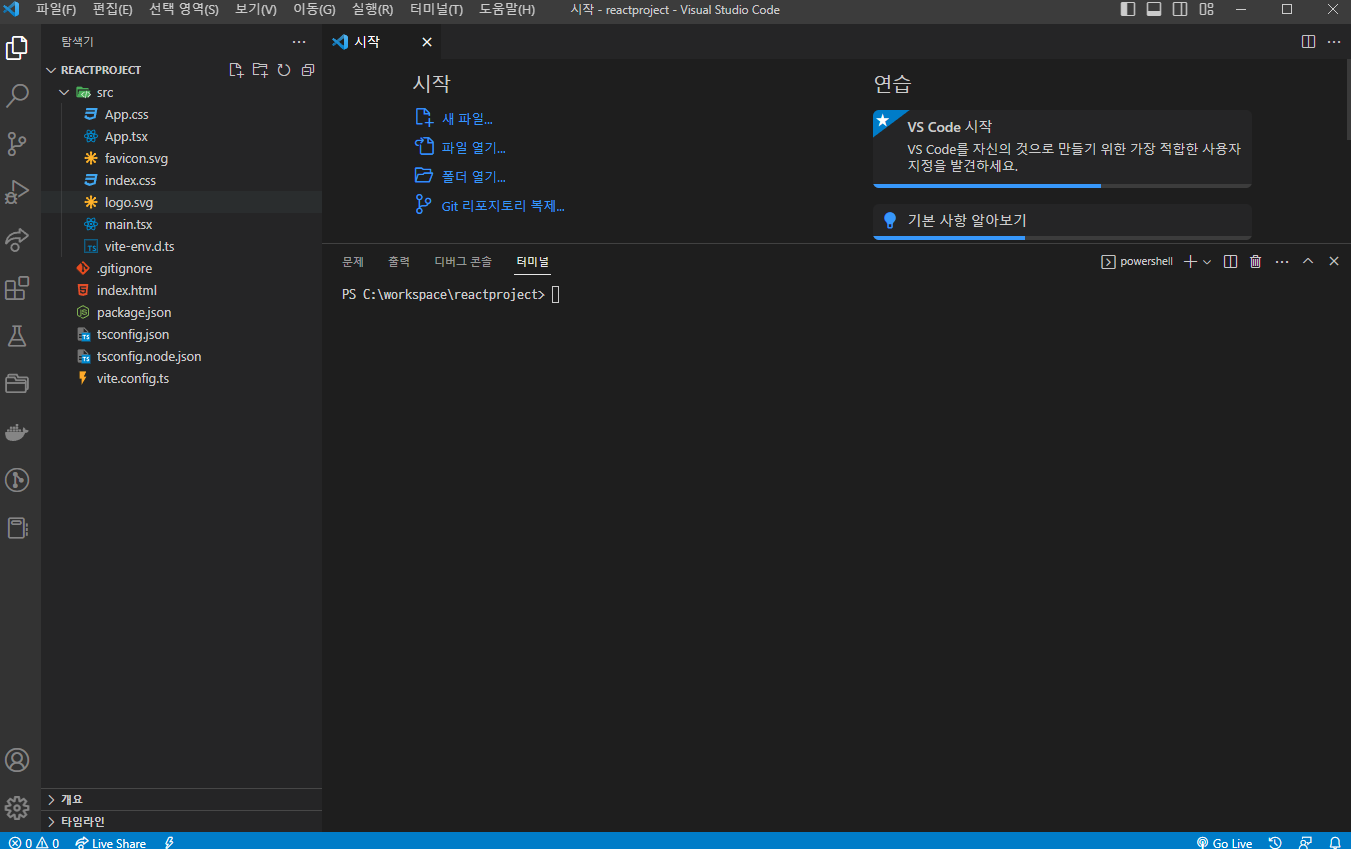Screen dimensions: 1351x849
Task: Create a new terminal with plus
Action: click(1190, 261)
